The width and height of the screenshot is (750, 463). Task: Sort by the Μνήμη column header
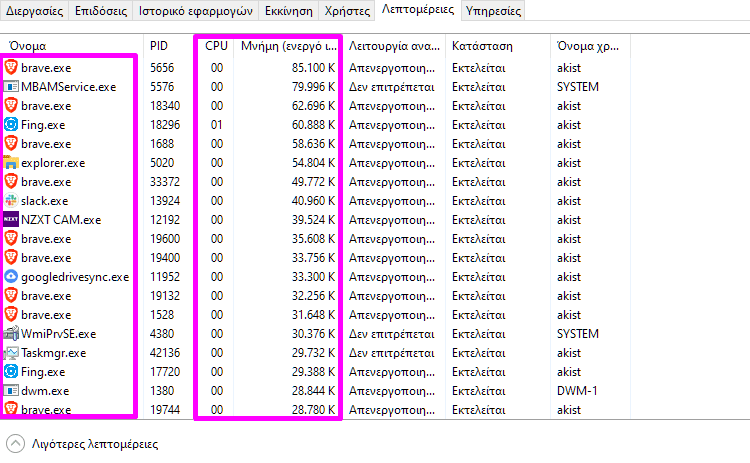288,46
